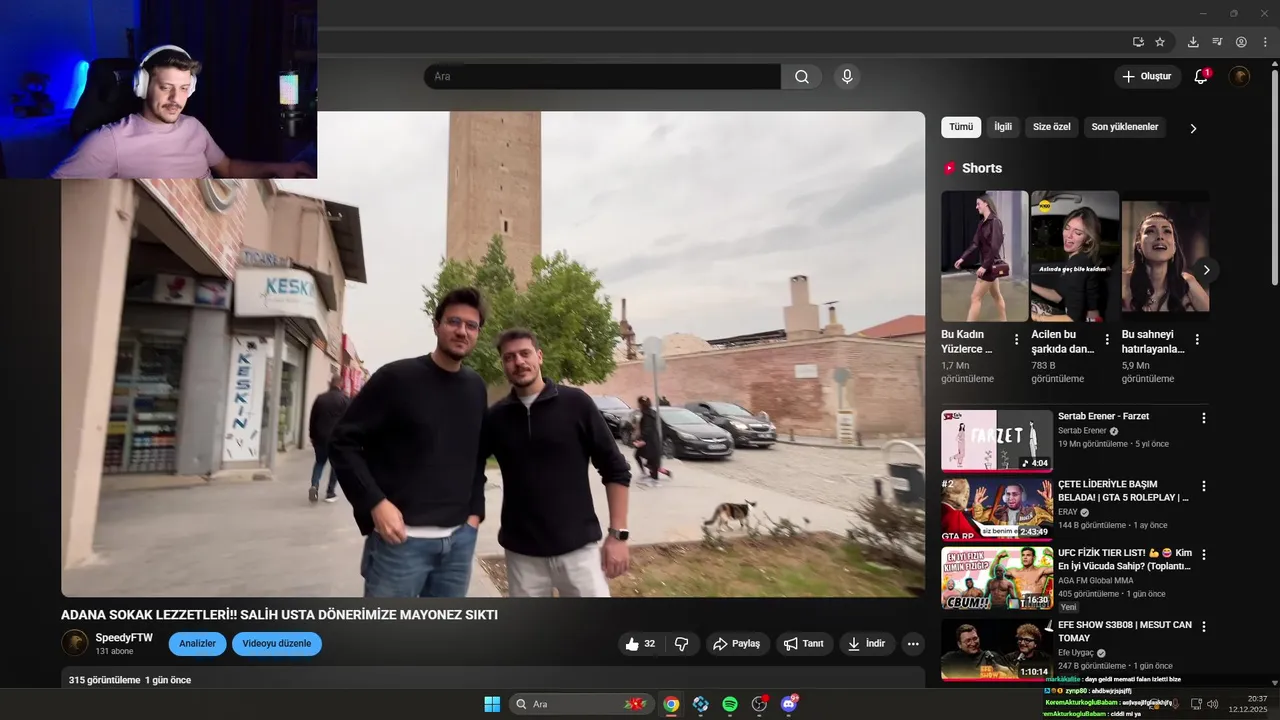Image resolution: width=1280 pixels, height=720 pixels.
Task: Click Videoyu düzenle button
Action: pos(277,644)
